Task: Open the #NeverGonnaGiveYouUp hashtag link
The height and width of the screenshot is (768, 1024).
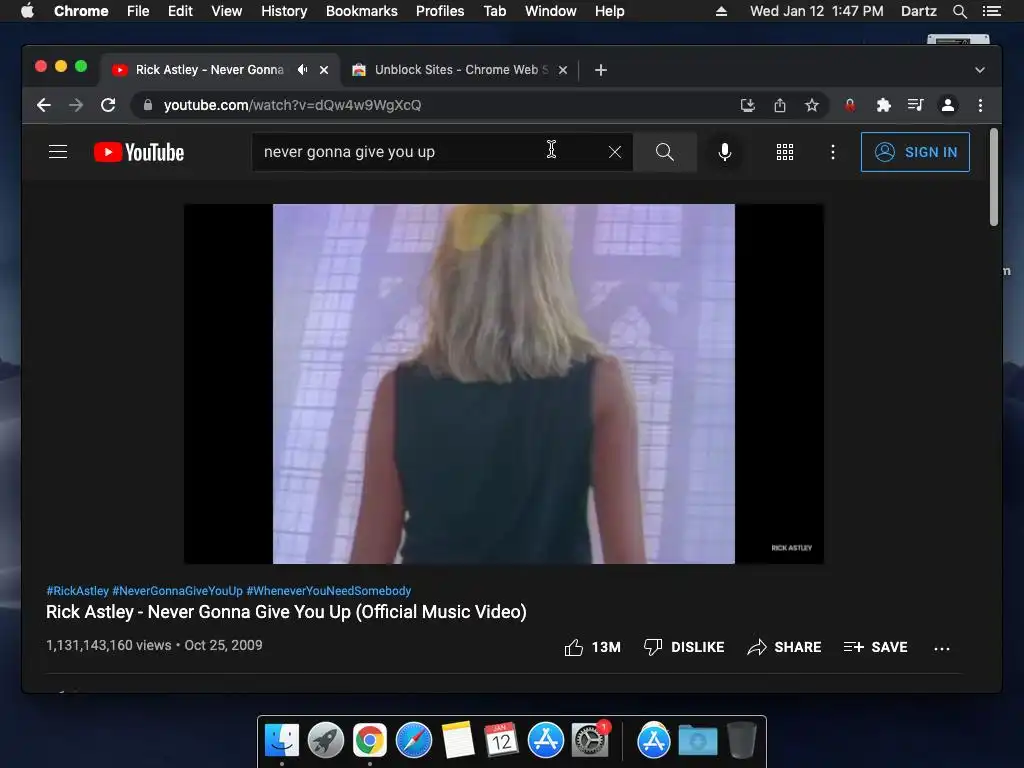Action: pyautogui.click(x=178, y=591)
